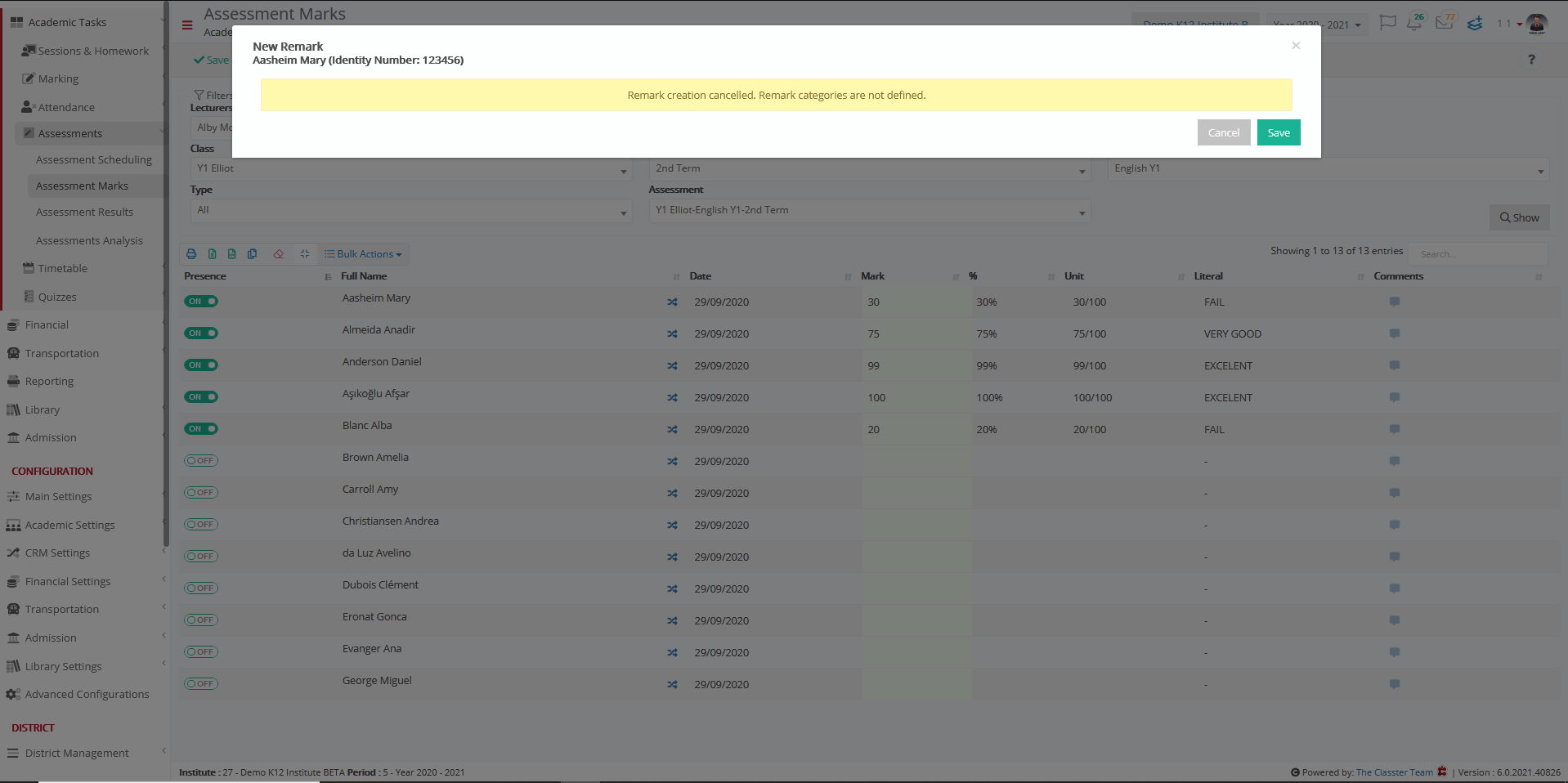Open the term dropdown showing 2nd Term
Image resolution: width=1568 pixels, height=783 pixels.
tap(870, 169)
